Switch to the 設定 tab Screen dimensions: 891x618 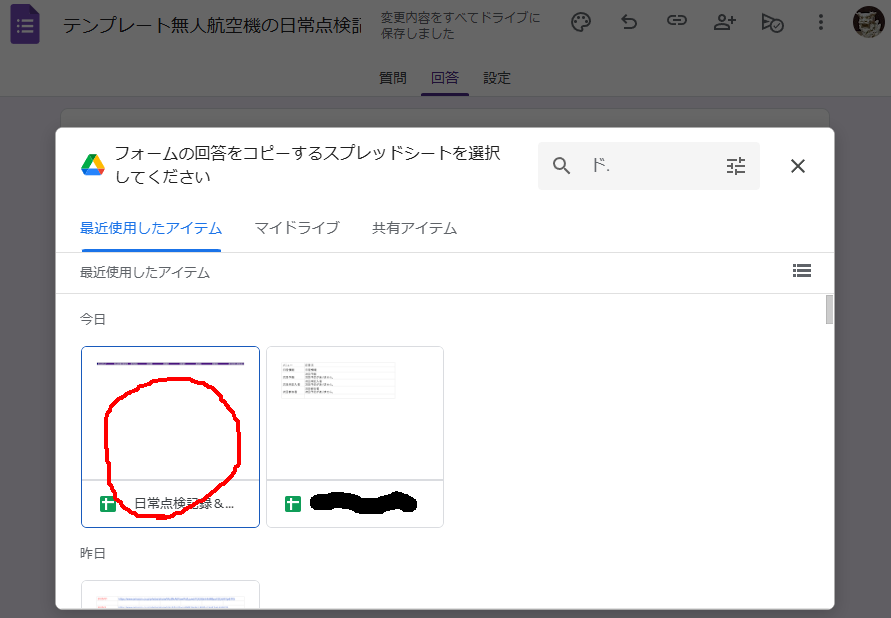click(x=497, y=76)
